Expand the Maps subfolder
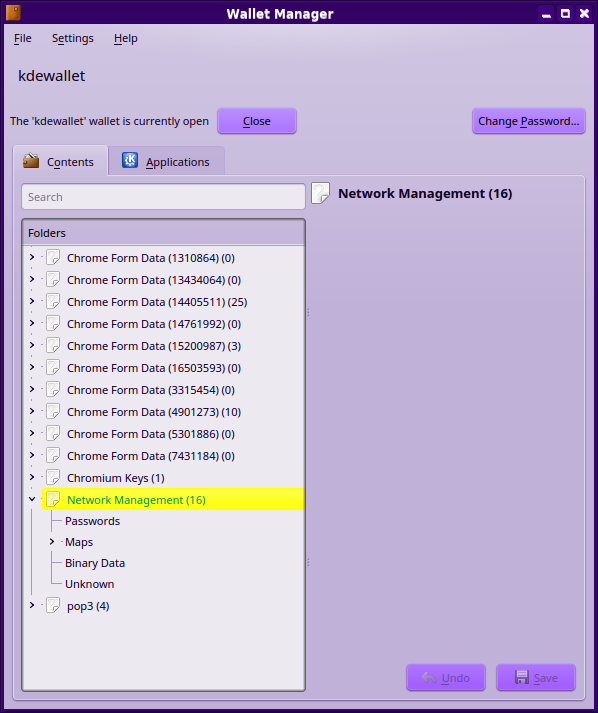 [x=52, y=542]
